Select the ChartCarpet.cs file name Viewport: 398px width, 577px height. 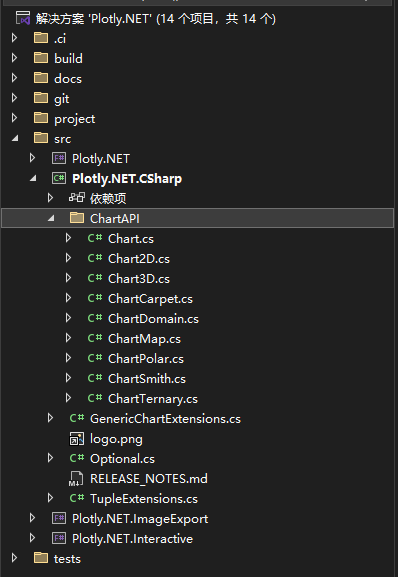tap(150, 299)
